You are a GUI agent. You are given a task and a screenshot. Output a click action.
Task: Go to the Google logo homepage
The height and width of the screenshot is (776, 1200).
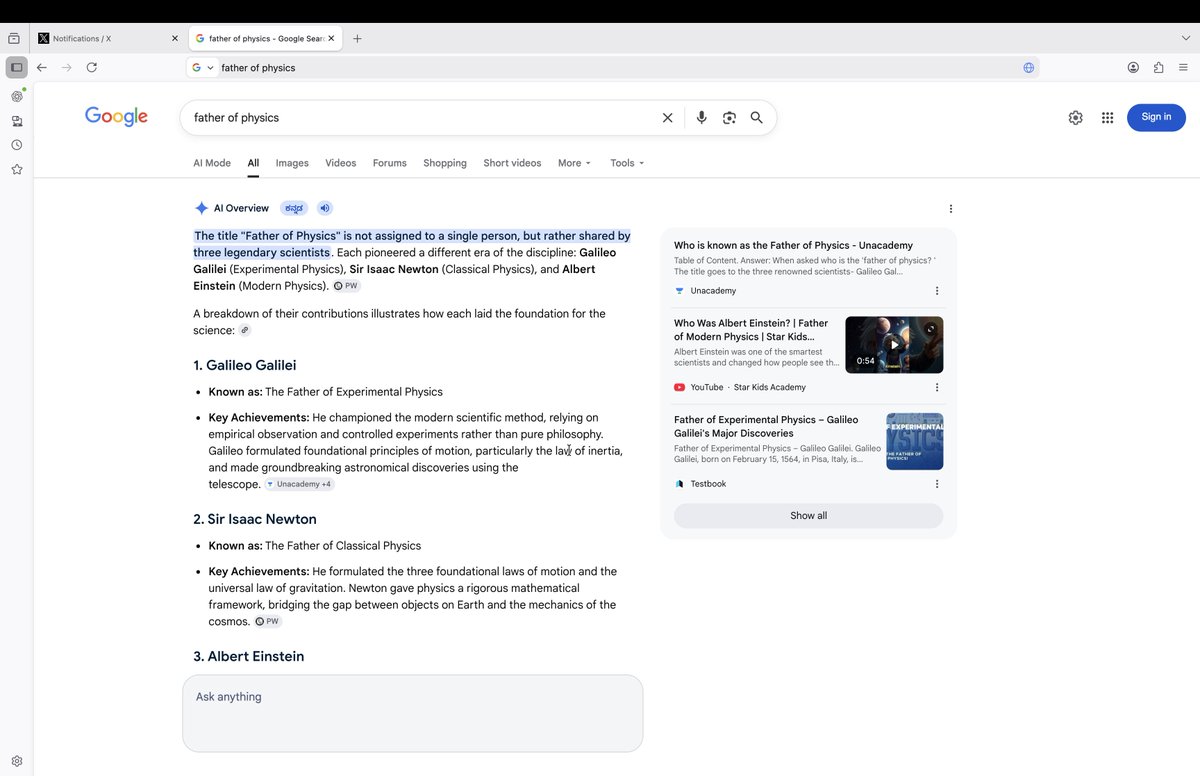point(116,117)
